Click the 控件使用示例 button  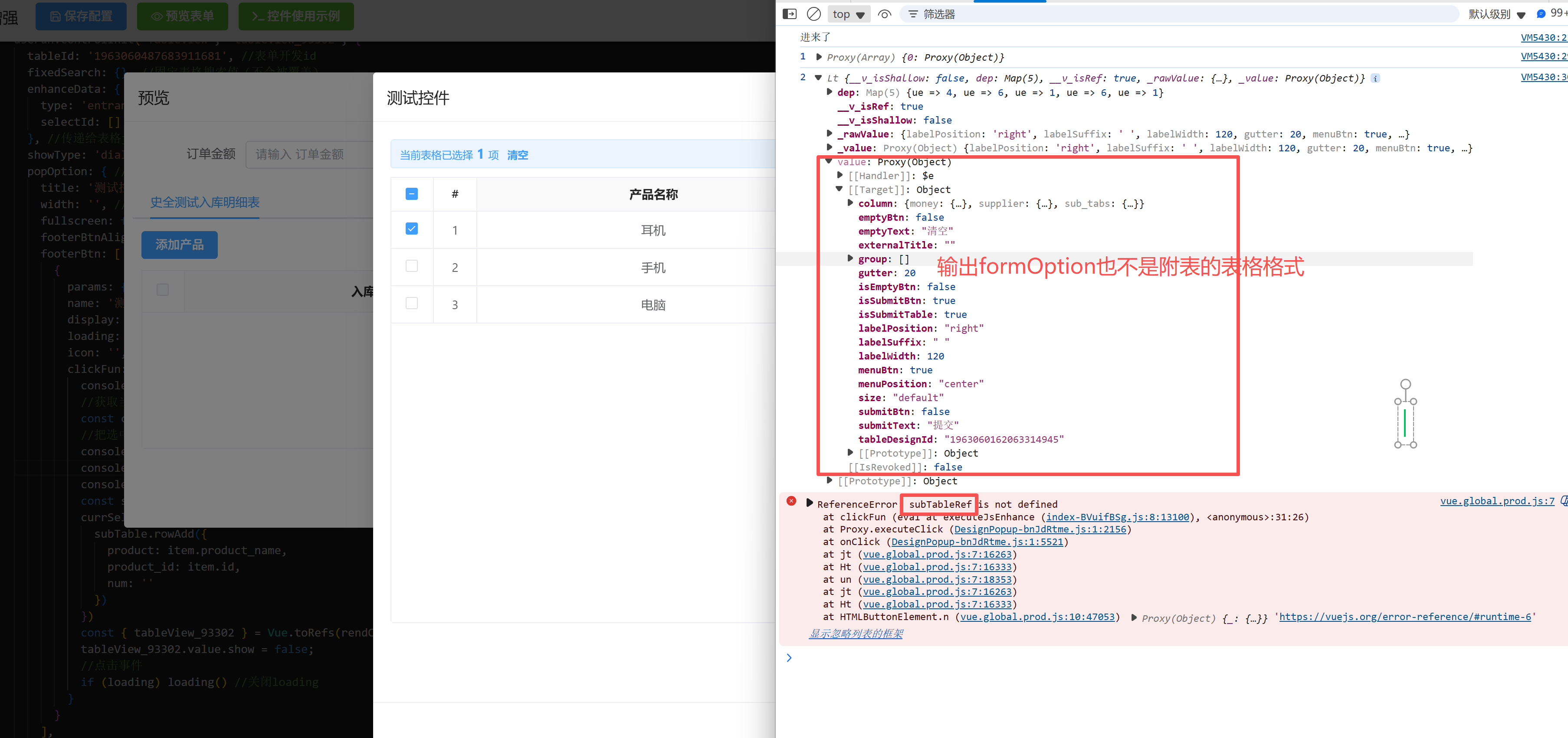(296, 16)
